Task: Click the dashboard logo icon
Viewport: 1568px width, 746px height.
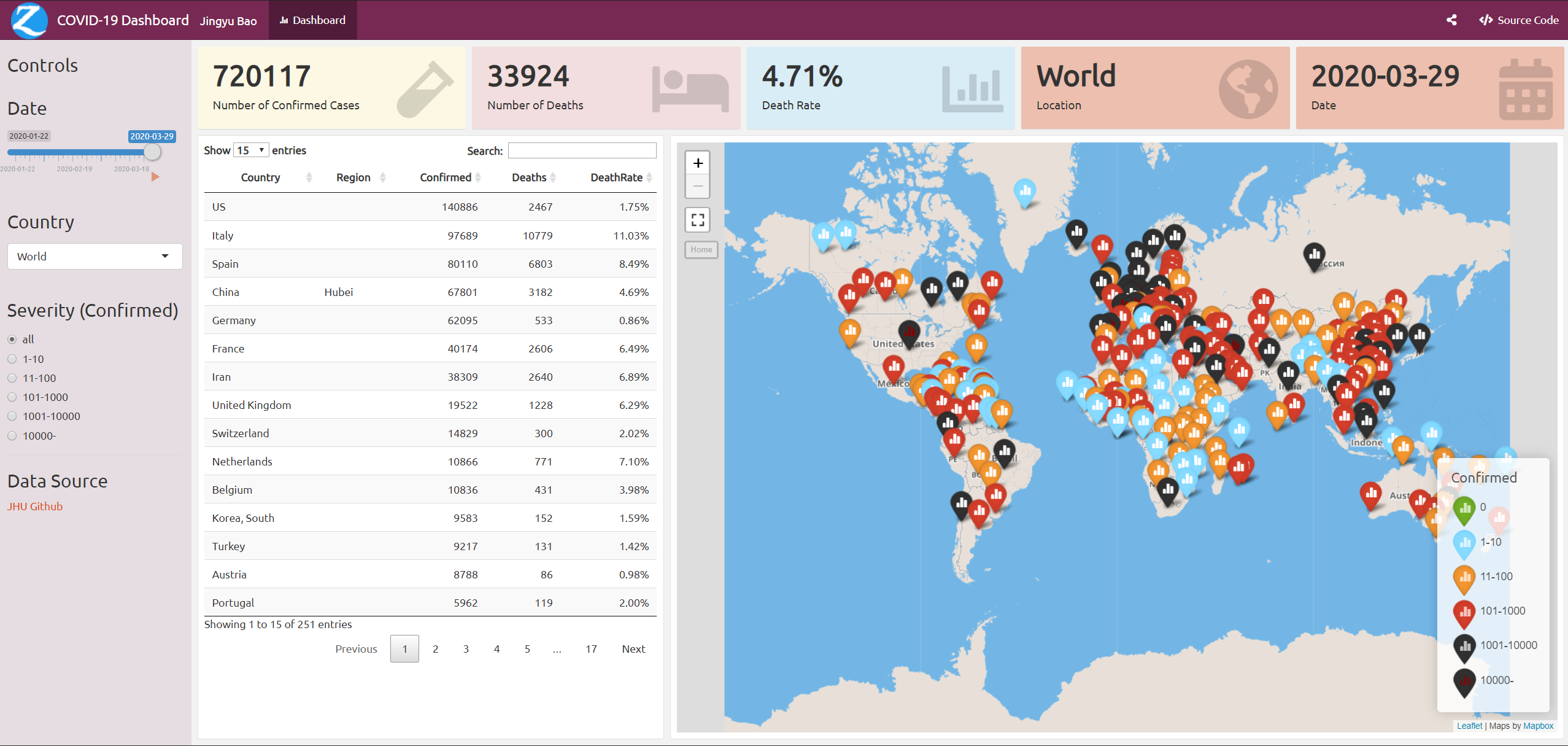Action: [x=29, y=20]
